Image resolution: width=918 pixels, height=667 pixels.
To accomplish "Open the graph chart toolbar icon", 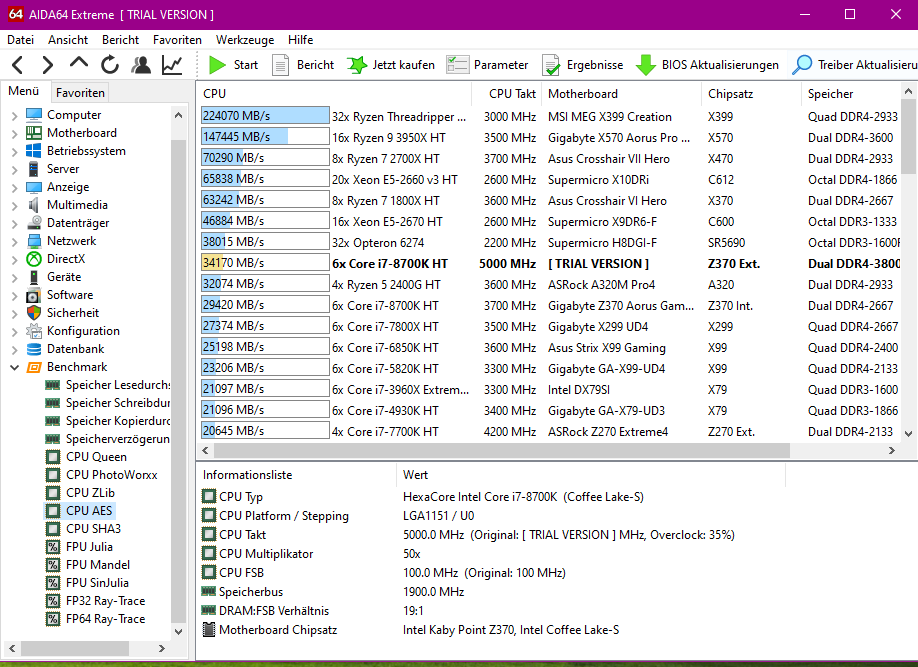I will pos(172,64).
